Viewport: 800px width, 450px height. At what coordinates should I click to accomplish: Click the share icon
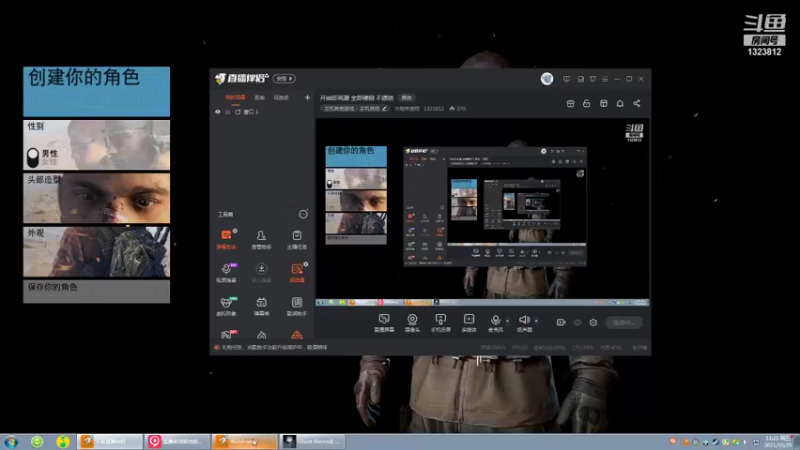[x=637, y=104]
